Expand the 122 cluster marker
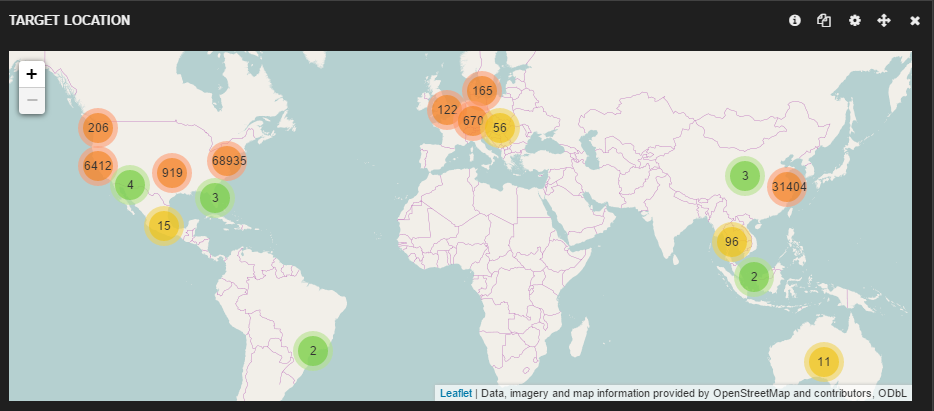This screenshot has width=934, height=411. pyautogui.click(x=447, y=109)
